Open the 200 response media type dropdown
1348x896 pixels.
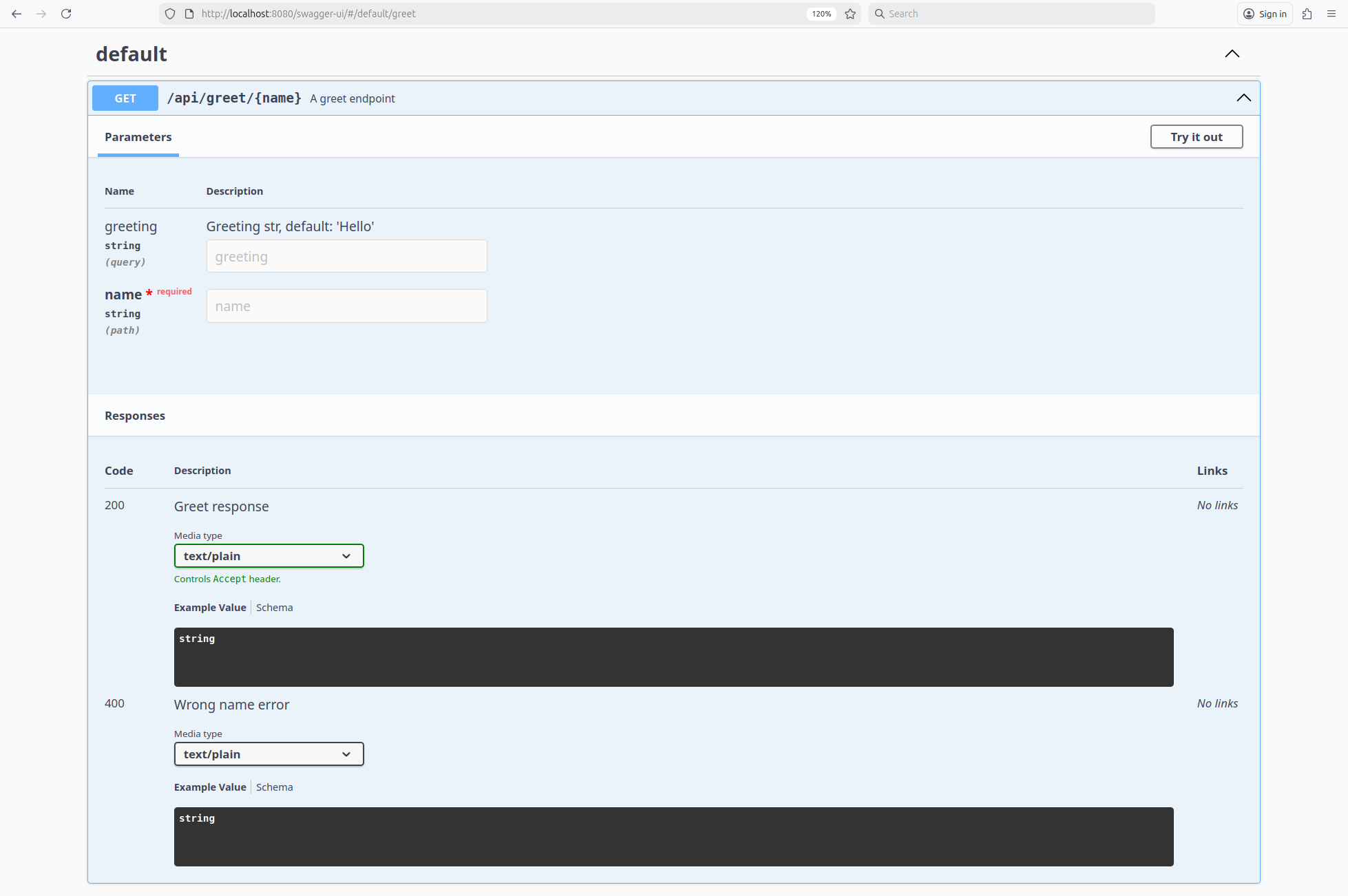(268, 556)
